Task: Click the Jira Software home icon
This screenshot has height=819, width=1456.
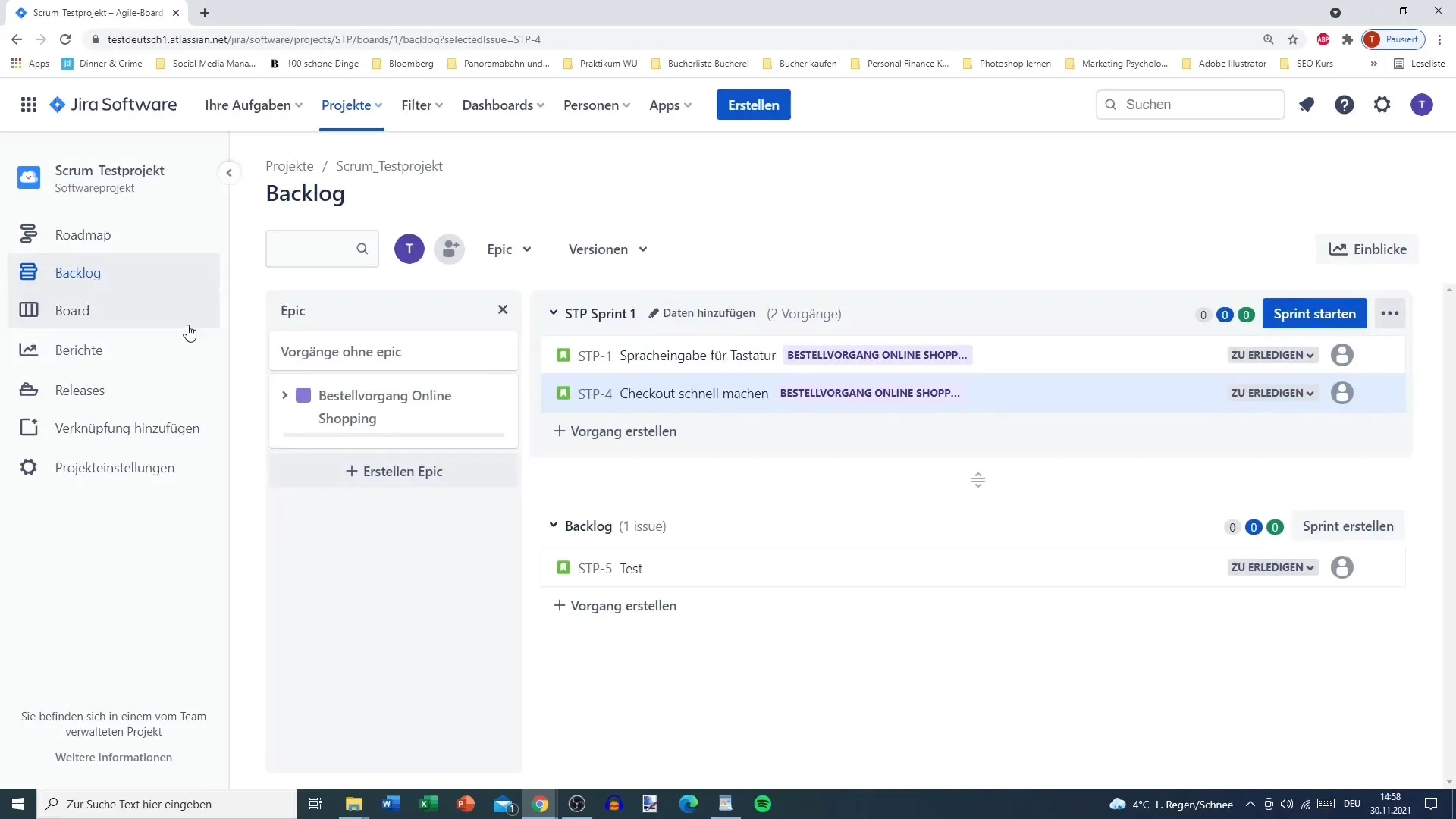Action: [x=57, y=104]
